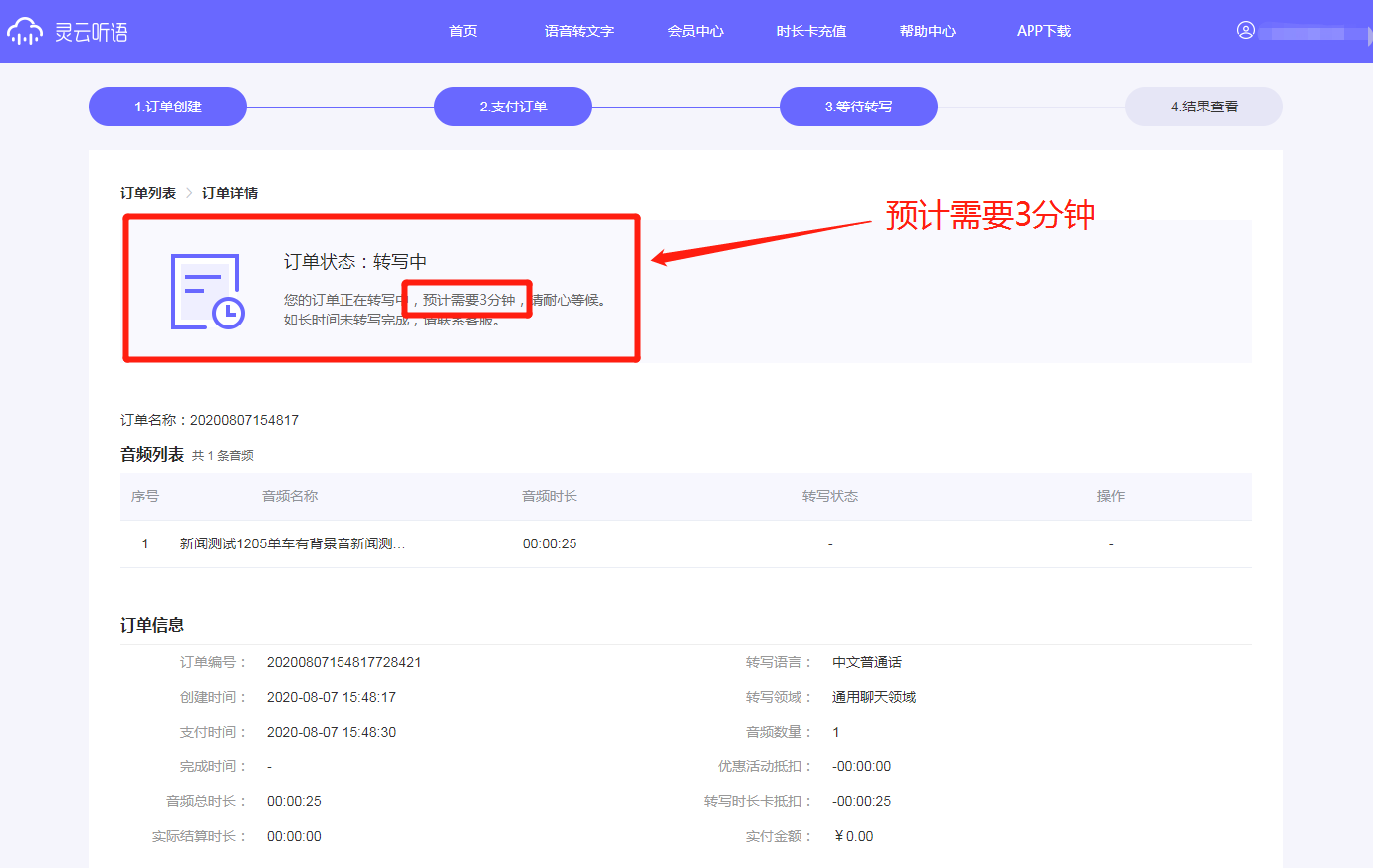The height and width of the screenshot is (868, 1373).
Task: Click the user account avatar icon
Action: [x=1245, y=31]
